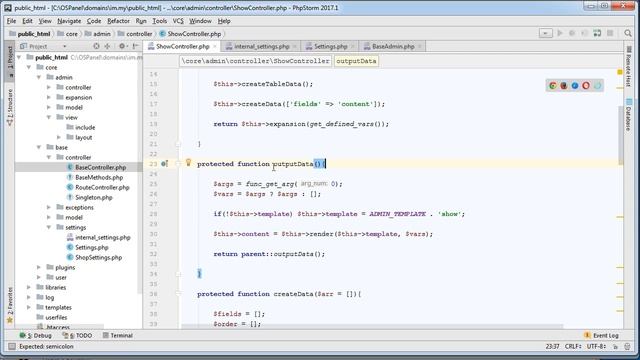The width and height of the screenshot is (640, 360).
Task: Toggle read-only lock icon in status bar
Action: 615,346
